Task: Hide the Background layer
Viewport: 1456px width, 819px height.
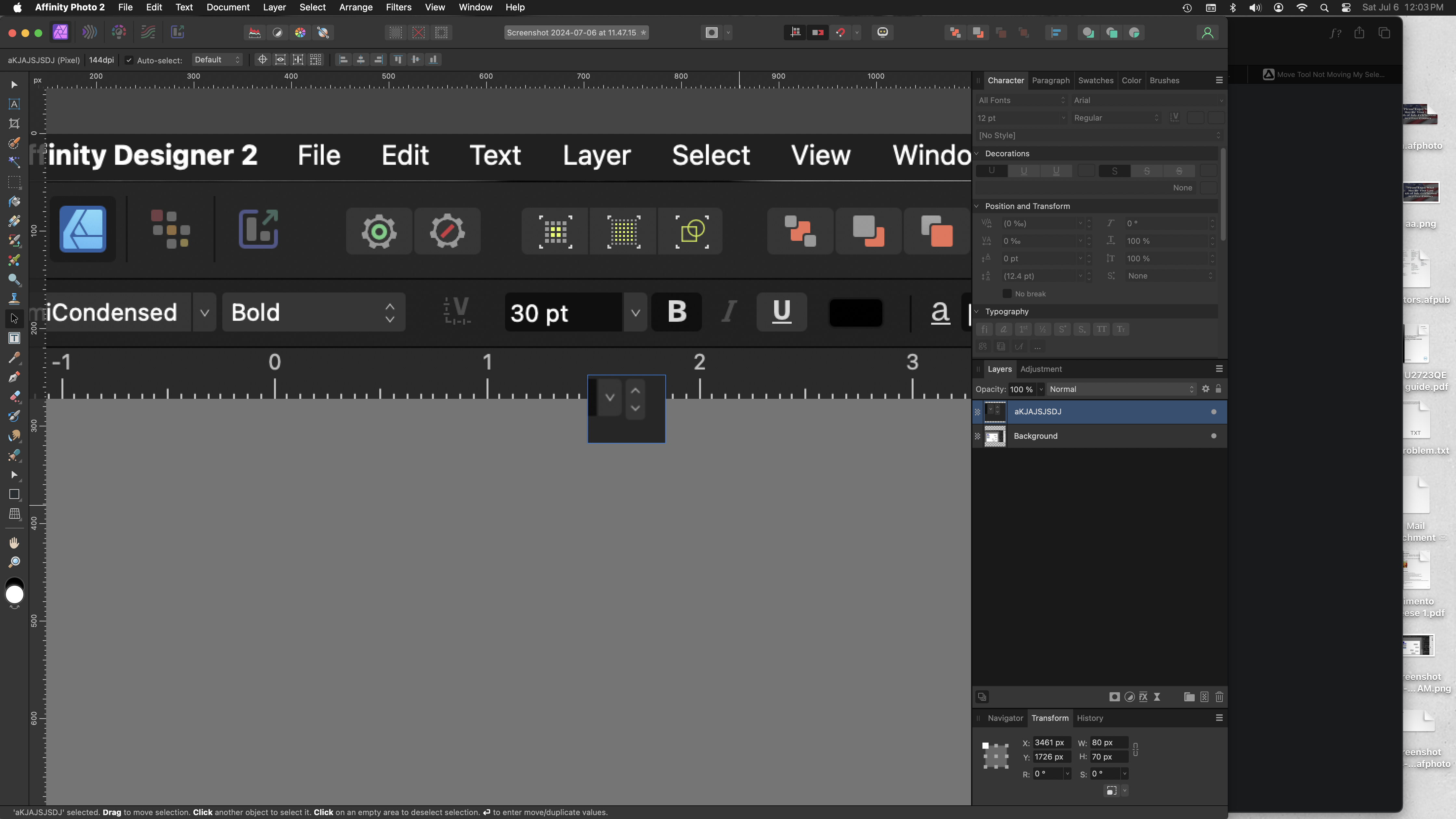Action: (1214, 436)
